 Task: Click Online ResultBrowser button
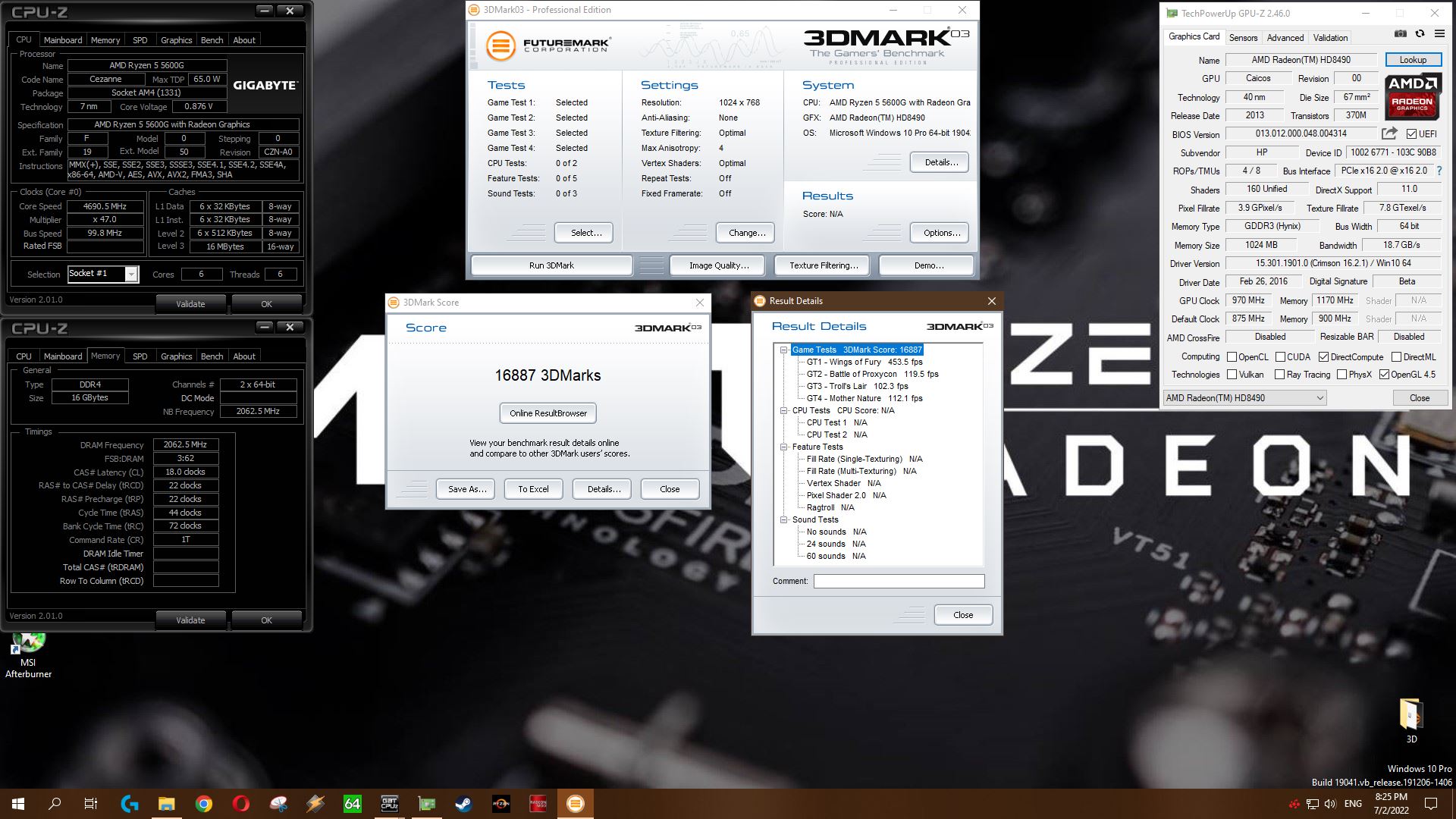tap(548, 413)
